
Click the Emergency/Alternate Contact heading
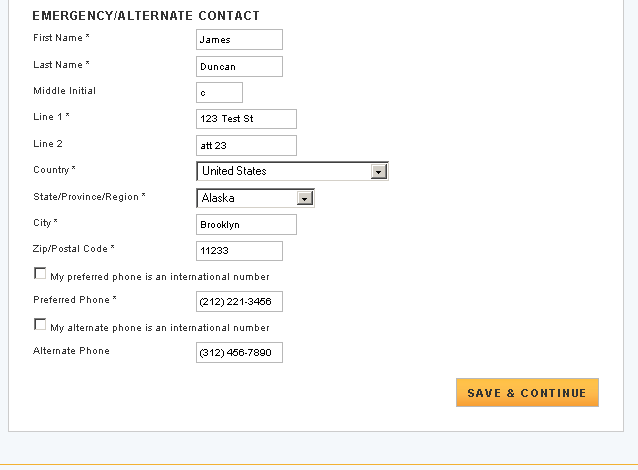coord(146,16)
